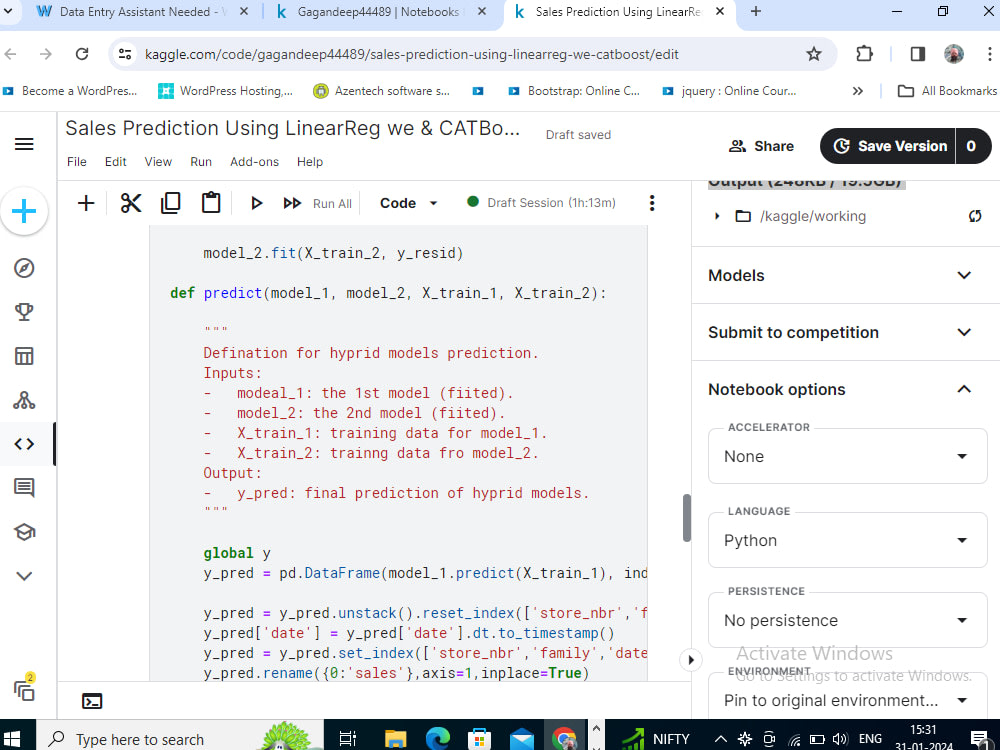Open the Run menu
Image resolution: width=1000 pixels, height=750 pixels.
(x=200, y=161)
